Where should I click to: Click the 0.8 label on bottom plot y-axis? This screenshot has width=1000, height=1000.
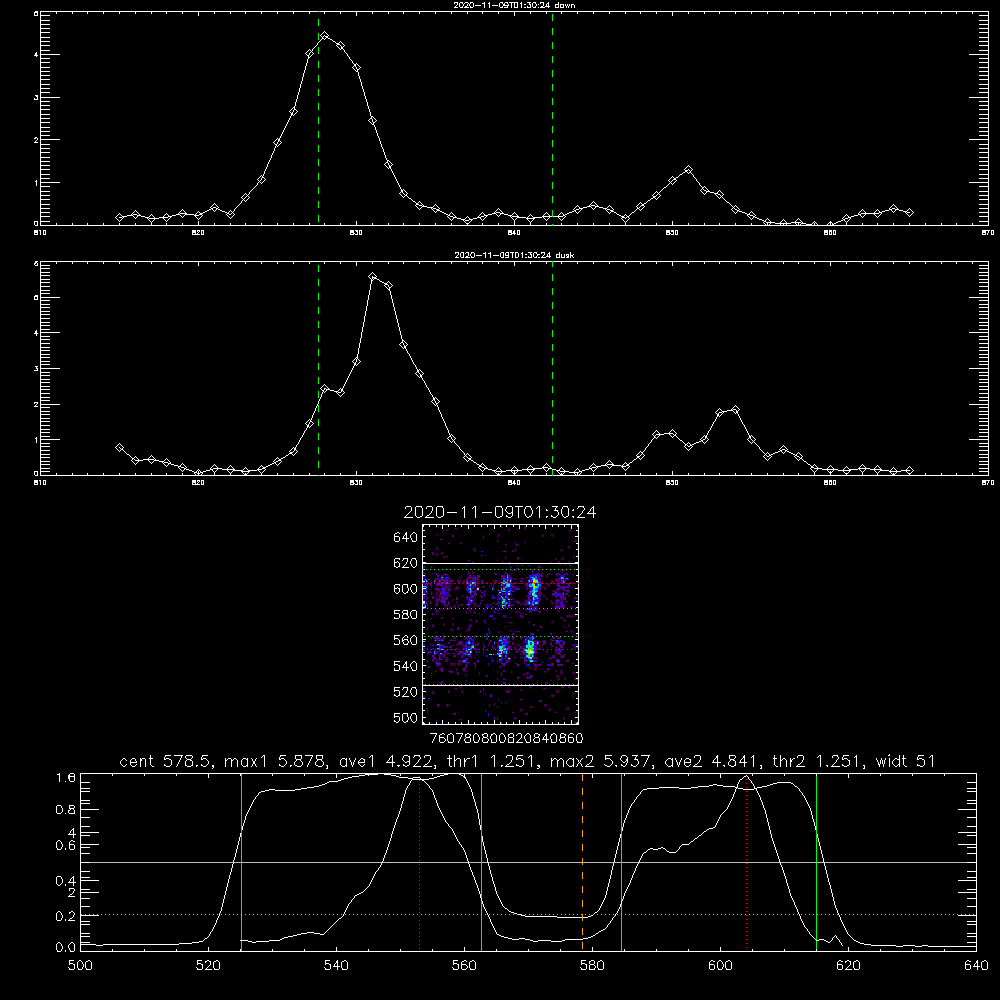coord(66,810)
